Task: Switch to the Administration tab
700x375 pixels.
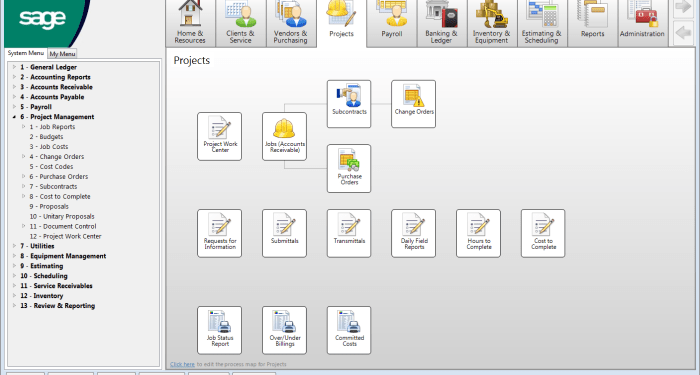Action: pos(643,23)
